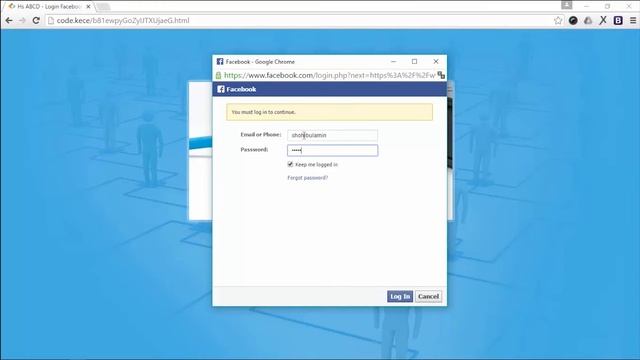
Task: Click the main browser address bar
Action: pyautogui.click(x=304, y=20)
